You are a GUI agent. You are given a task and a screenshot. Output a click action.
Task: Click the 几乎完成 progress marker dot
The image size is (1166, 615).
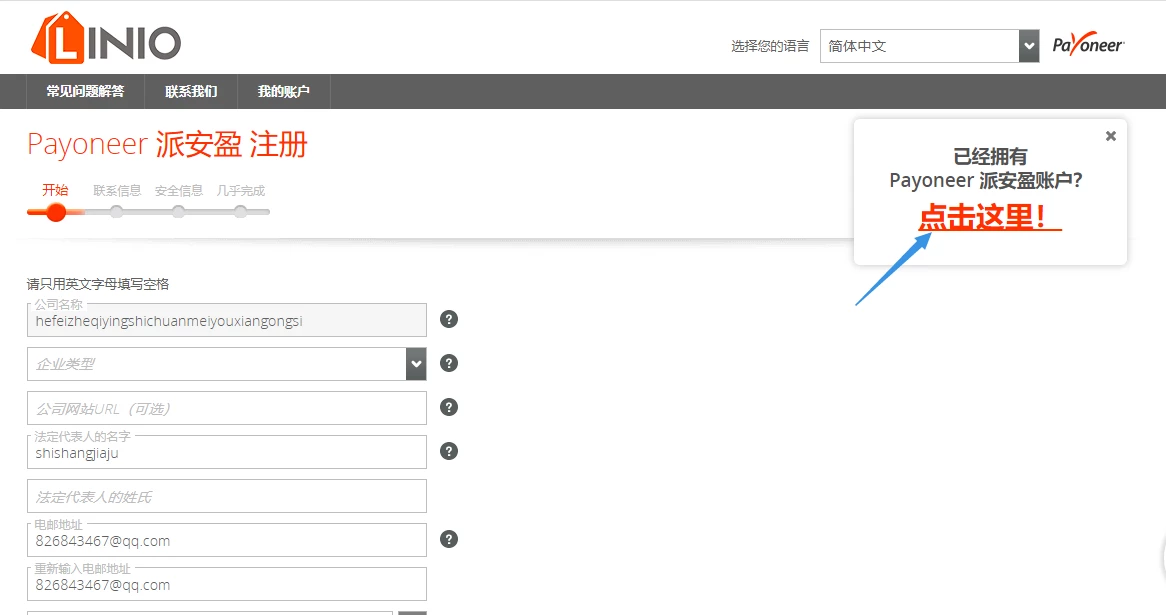[240, 212]
